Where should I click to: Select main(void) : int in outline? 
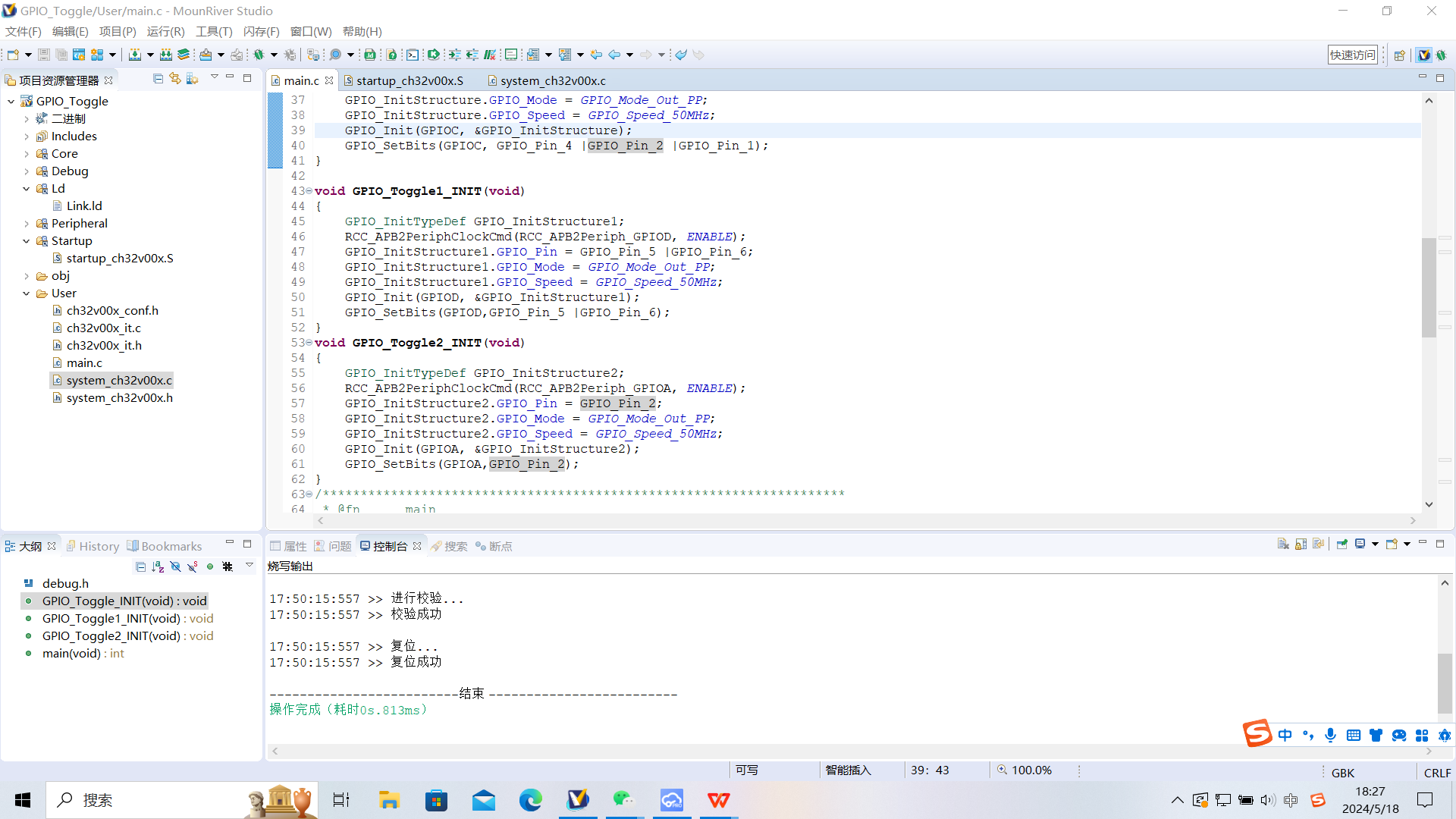[83, 654]
